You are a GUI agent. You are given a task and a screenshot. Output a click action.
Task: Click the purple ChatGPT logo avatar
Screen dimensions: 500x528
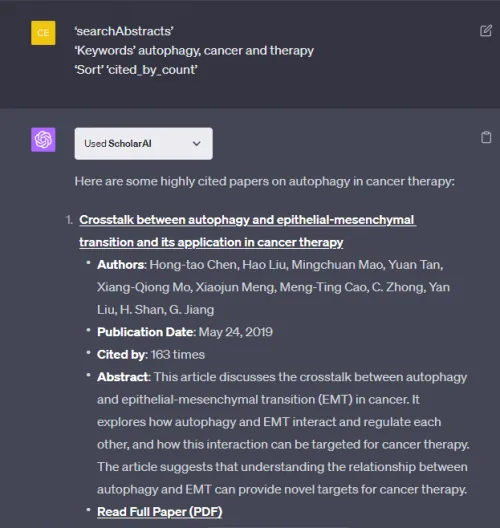43,139
